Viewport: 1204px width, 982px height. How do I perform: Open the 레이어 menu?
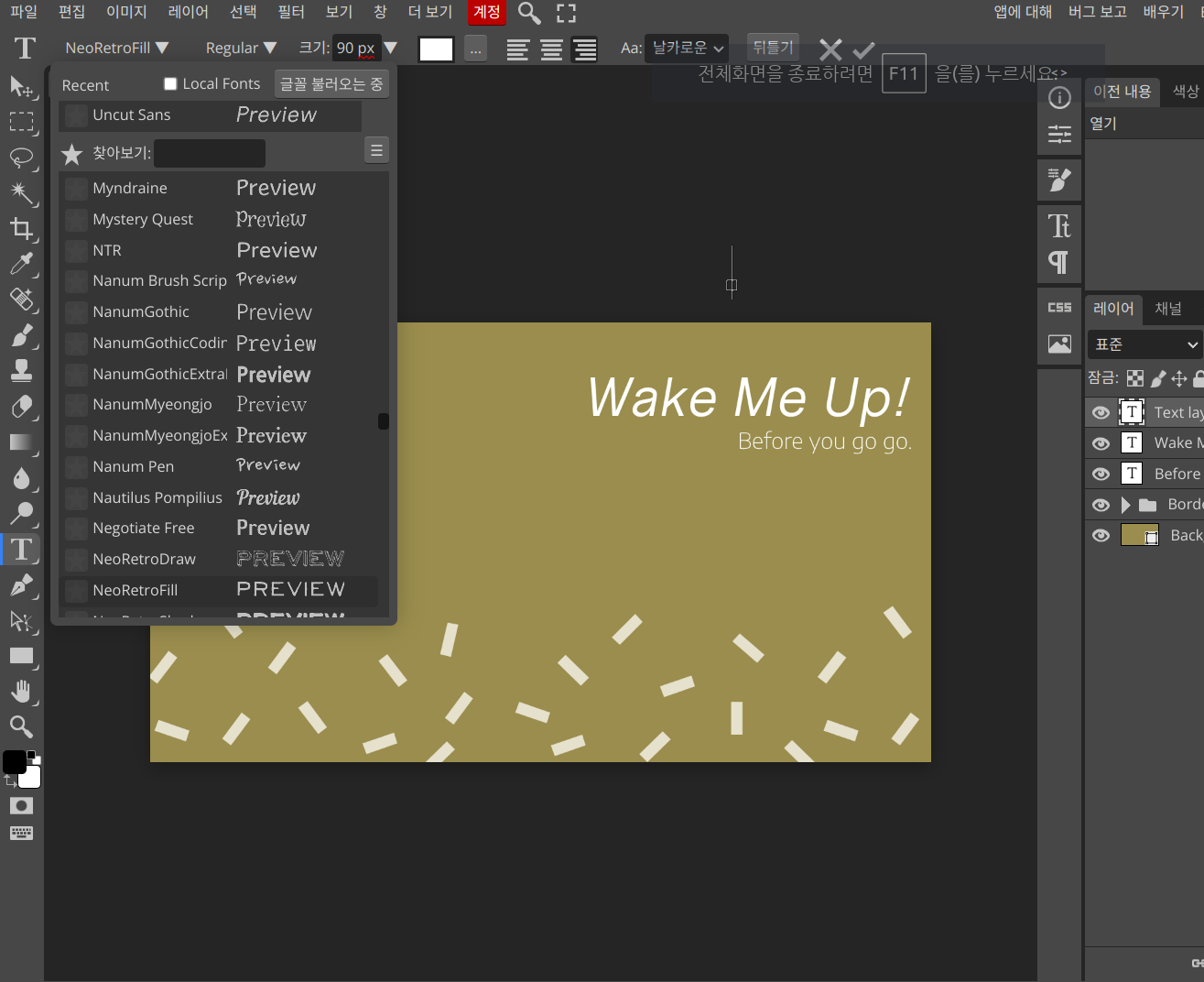tap(188, 12)
